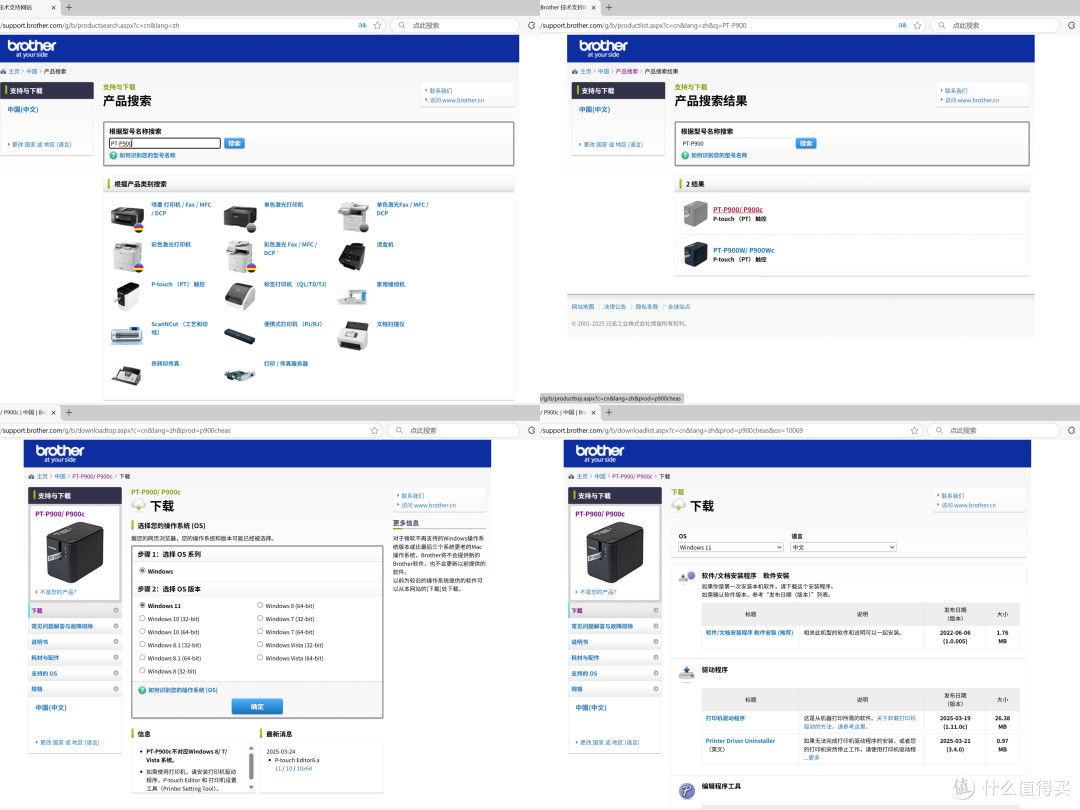Select Windows 10 (32-bit) radio button
Screen dimensions: 1080x810
pos(143,619)
